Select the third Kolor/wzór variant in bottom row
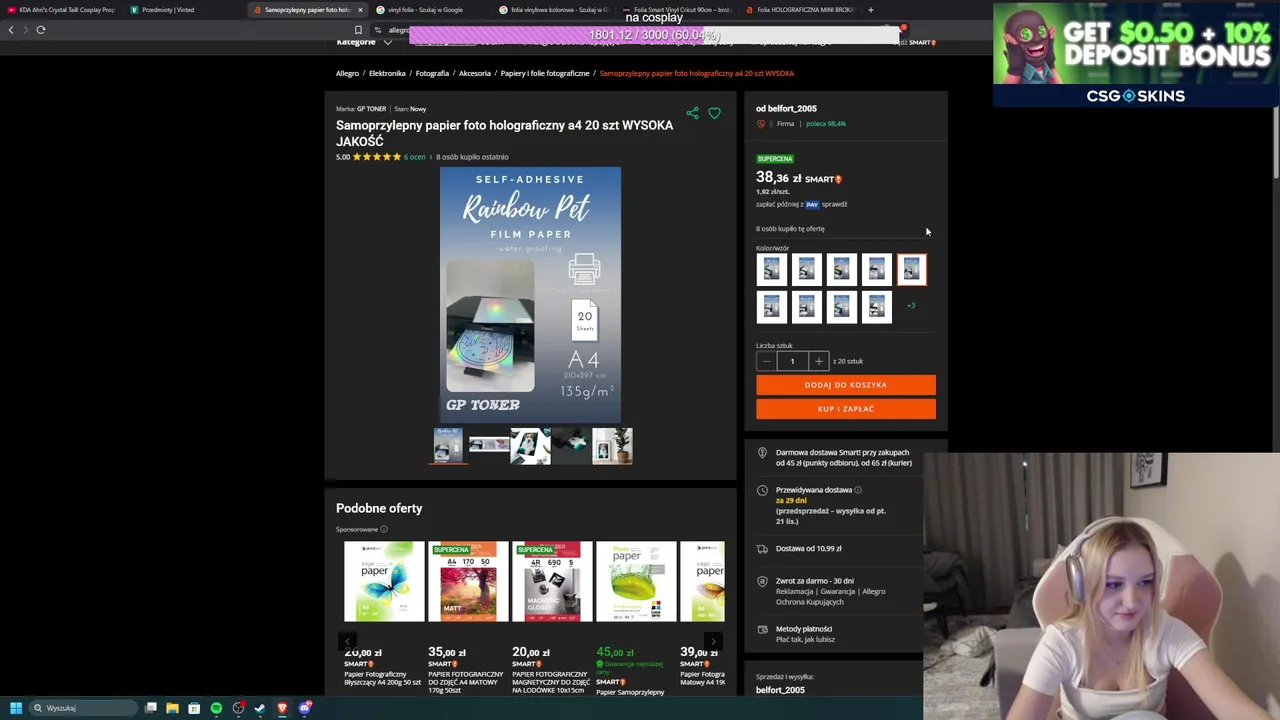1280x720 pixels. (841, 307)
